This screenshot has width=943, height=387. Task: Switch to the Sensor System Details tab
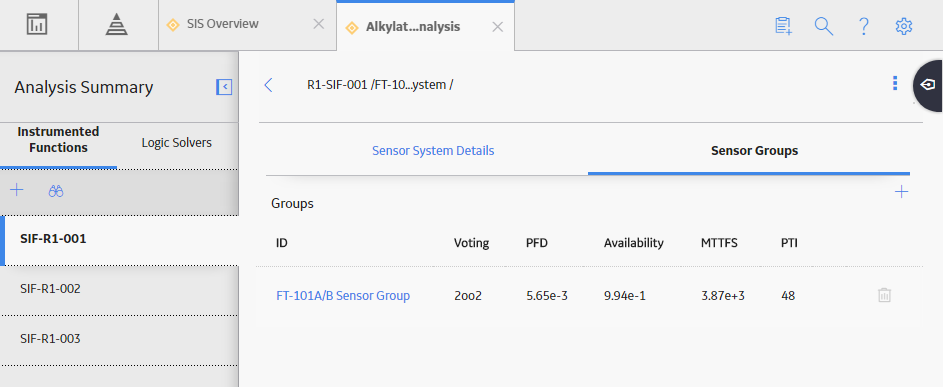433,150
